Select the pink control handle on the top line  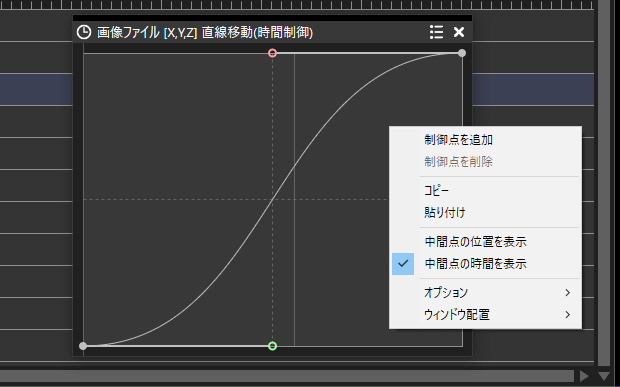pyautogui.click(x=272, y=53)
